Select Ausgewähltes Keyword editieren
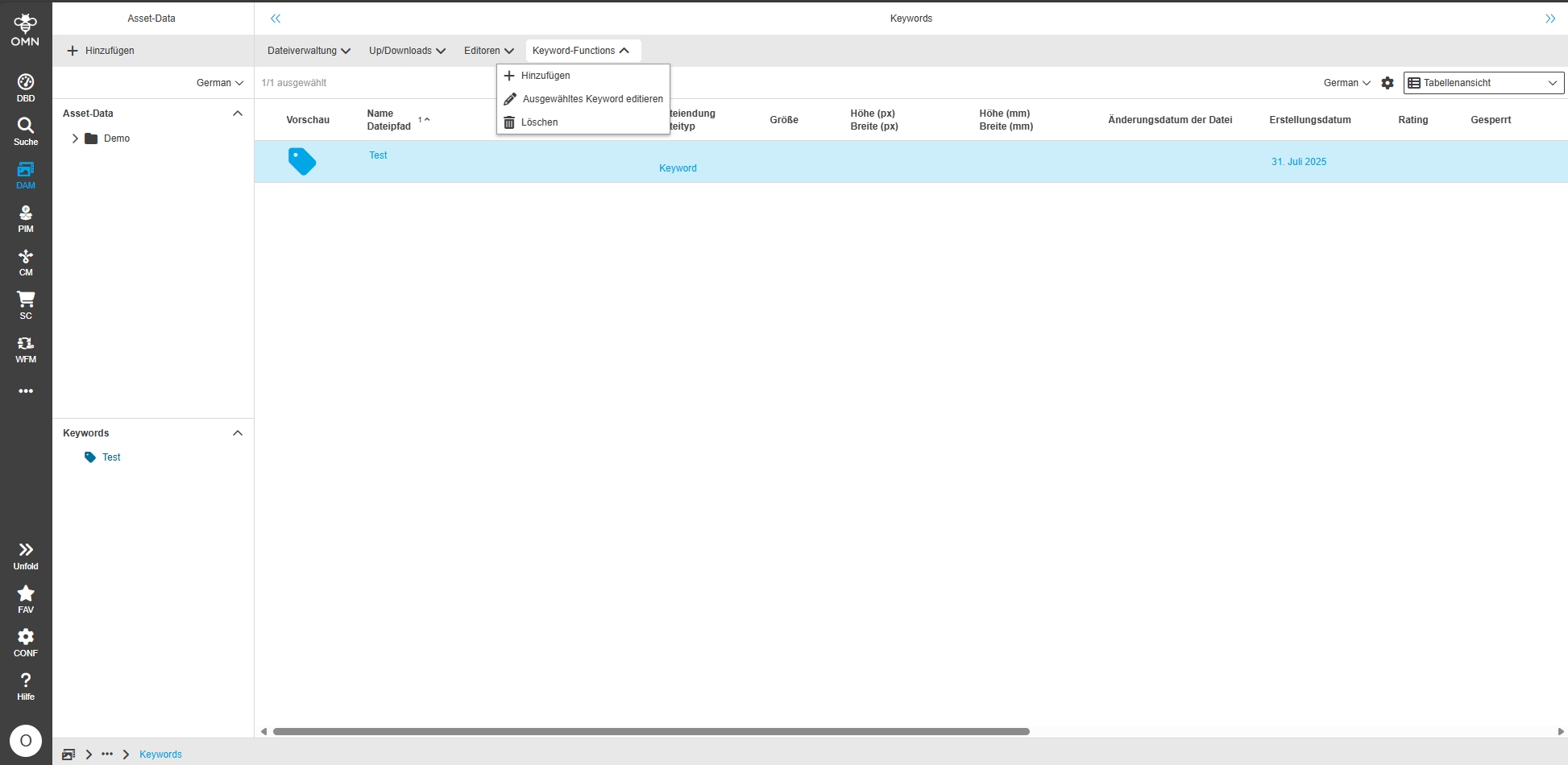This screenshot has height=765, width=1568. [592, 99]
